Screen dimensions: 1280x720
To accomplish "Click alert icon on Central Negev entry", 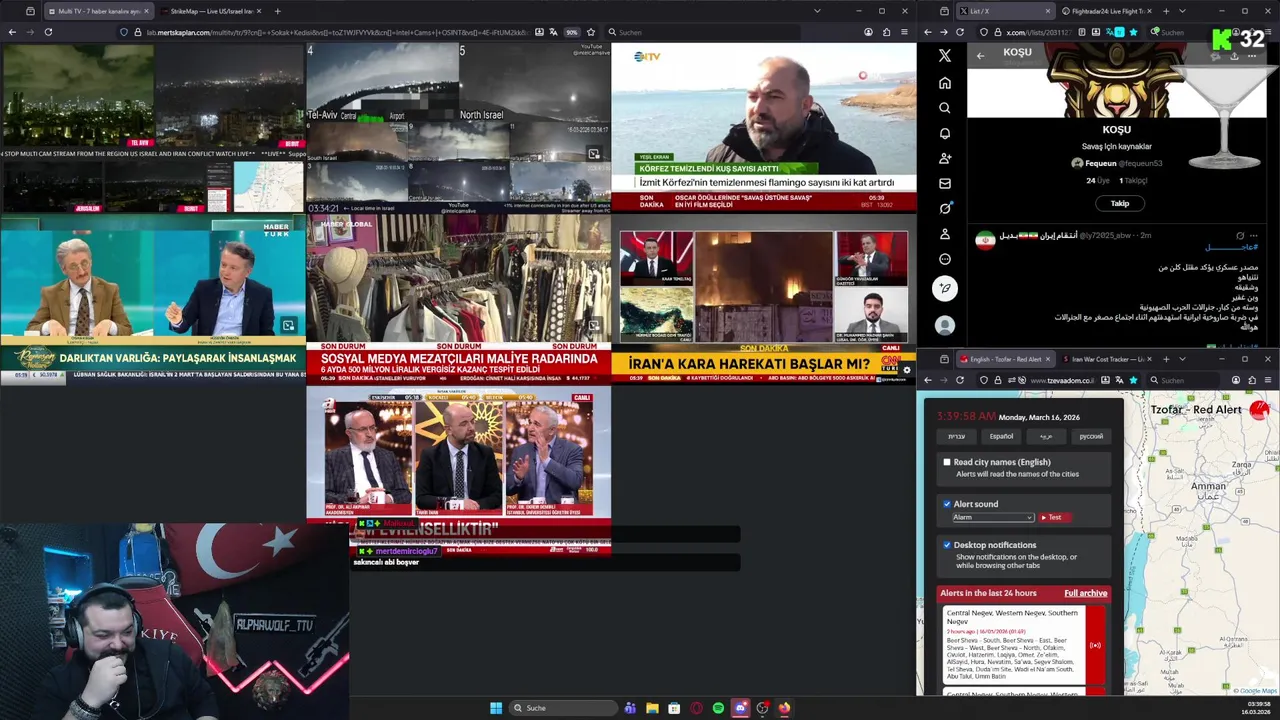I will [1095, 645].
